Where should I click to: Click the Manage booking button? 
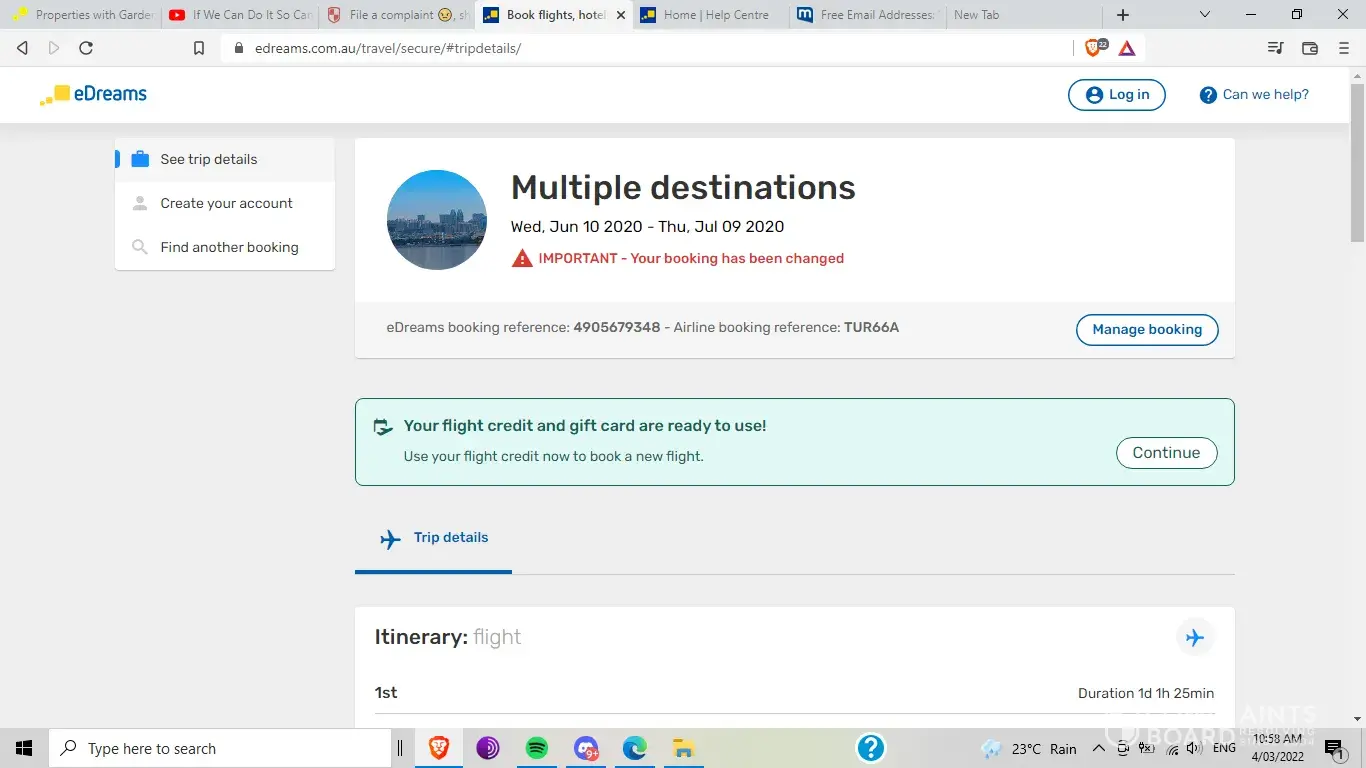click(1147, 329)
